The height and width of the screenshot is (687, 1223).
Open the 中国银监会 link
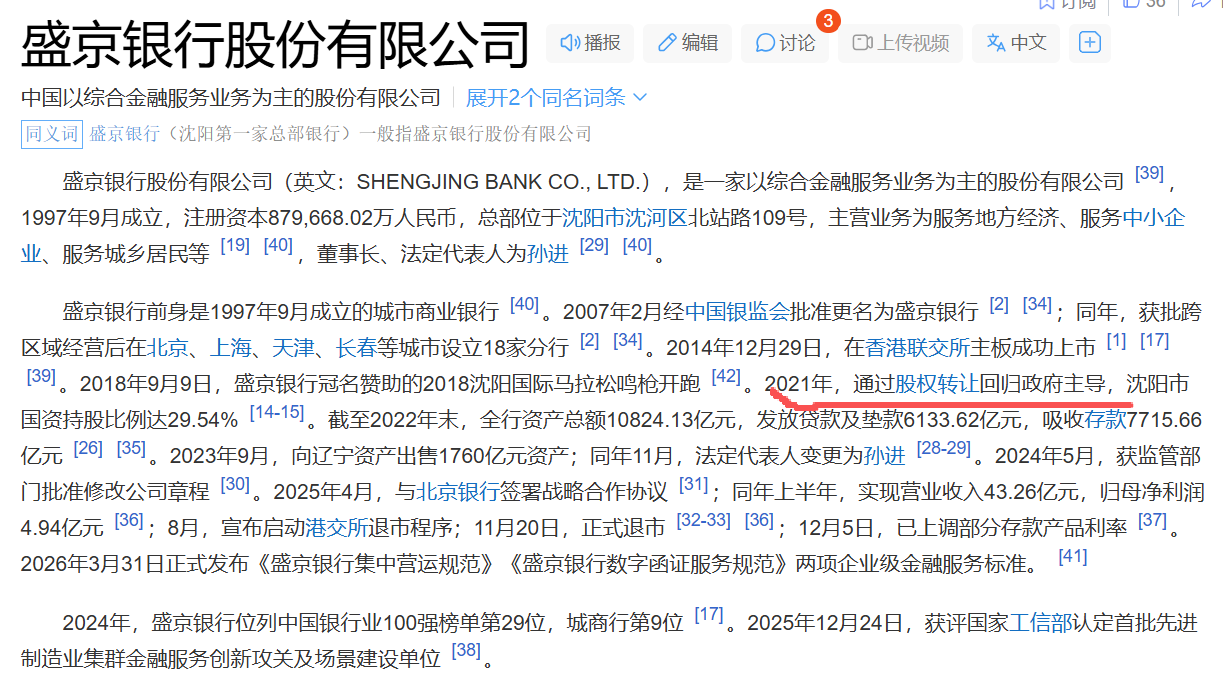click(738, 311)
